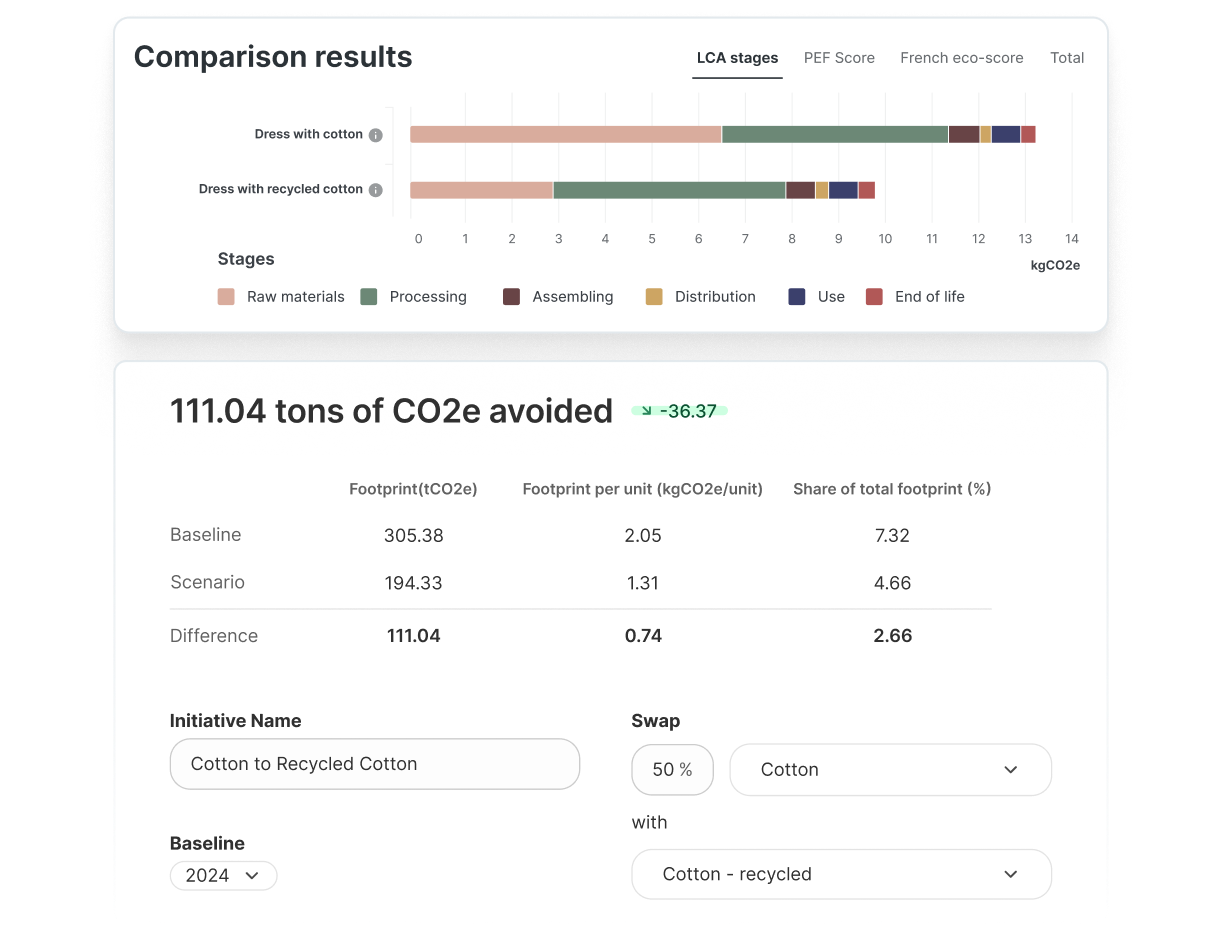This screenshot has width=1222, height=941.
Task: Select the French eco-score tab
Action: (x=961, y=58)
